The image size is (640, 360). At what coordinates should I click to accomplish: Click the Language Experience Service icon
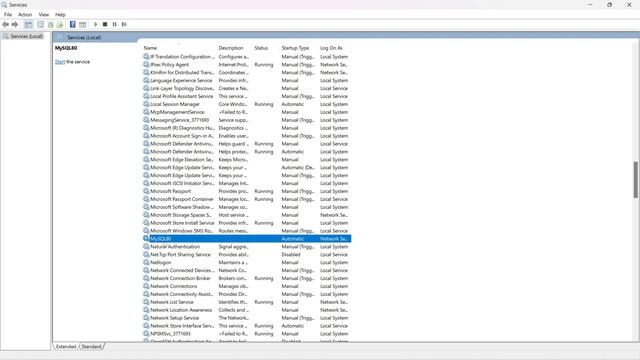(x=146, y=80)
